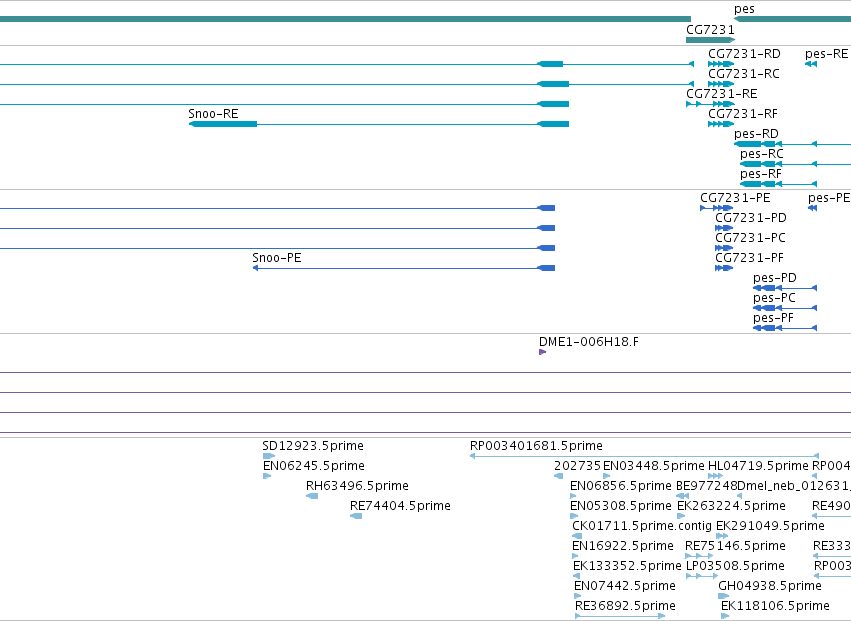Select EST EK118106.5prime
The image size is (851, 621).
[775, 606]
